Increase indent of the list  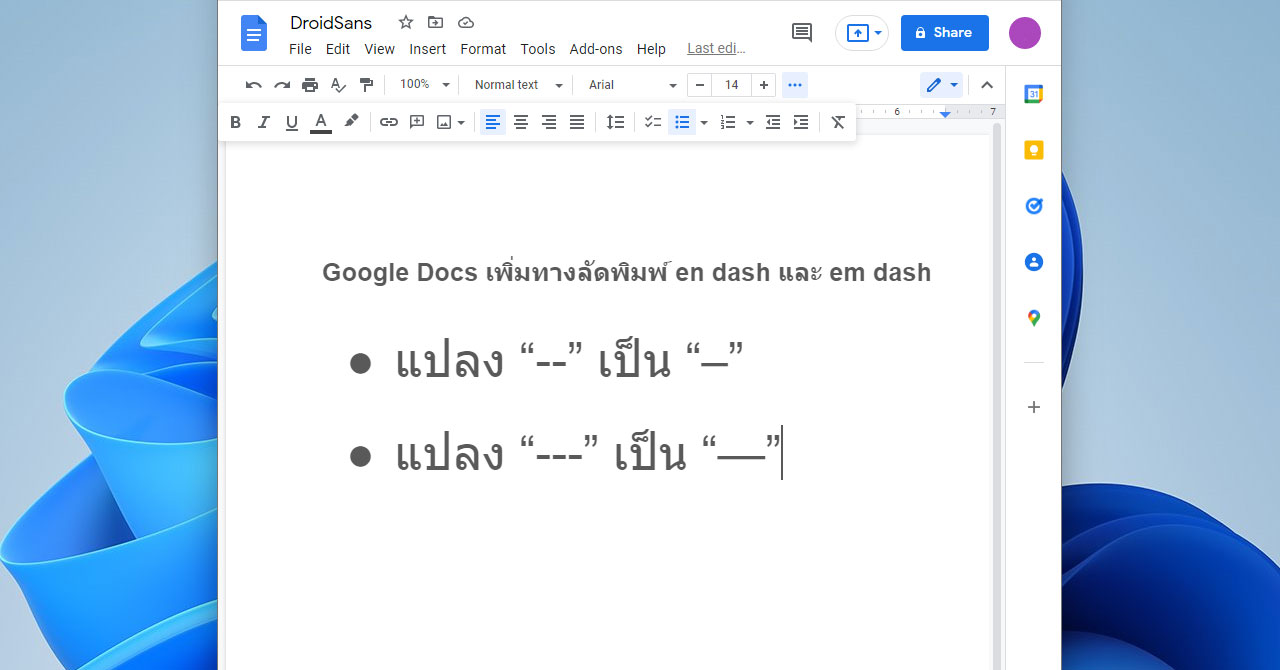[x=801, y=122]
